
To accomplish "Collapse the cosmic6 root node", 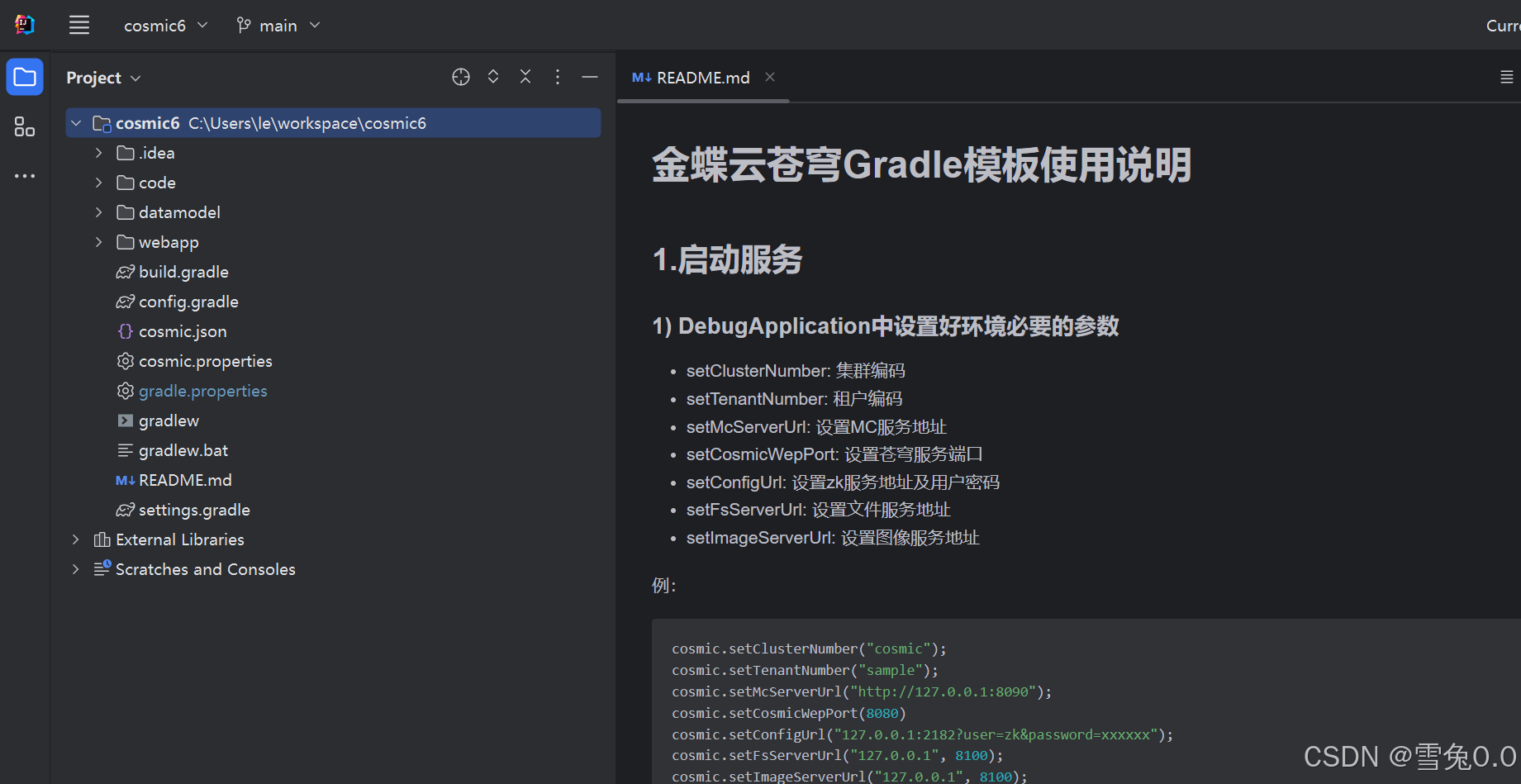I will (x=76, y=123).
